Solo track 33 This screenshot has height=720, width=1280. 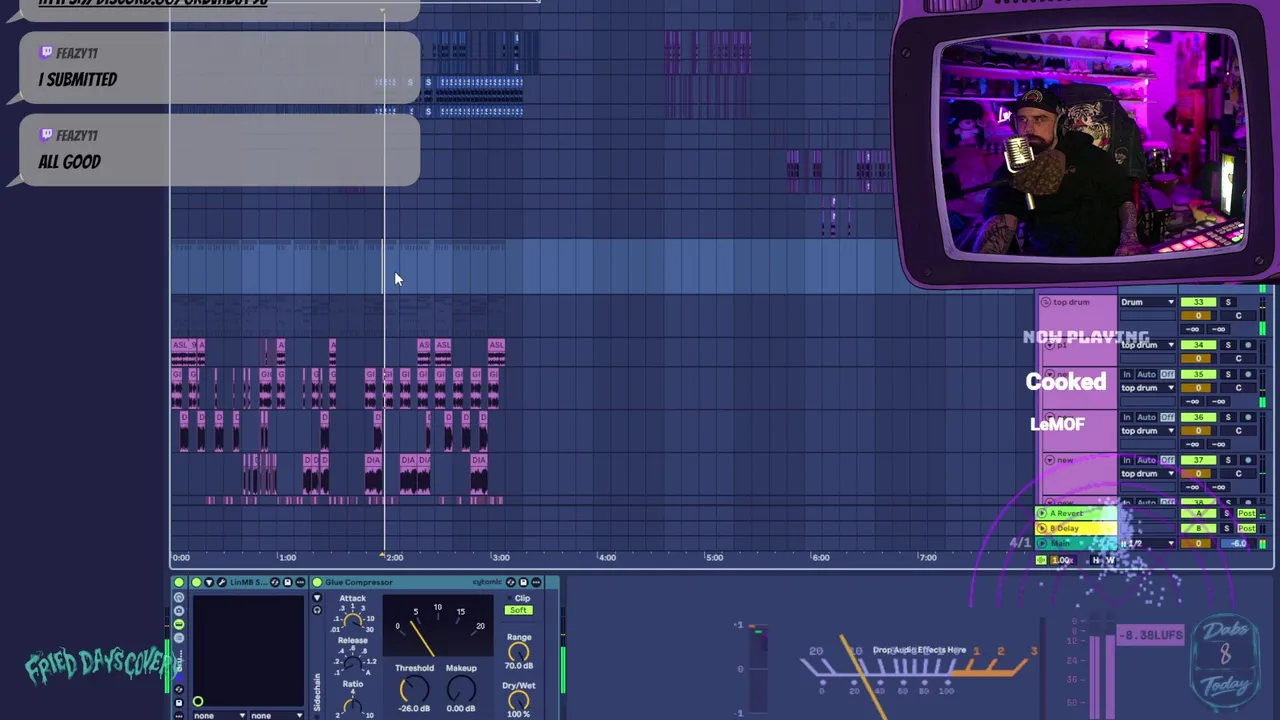[1228, 302]
